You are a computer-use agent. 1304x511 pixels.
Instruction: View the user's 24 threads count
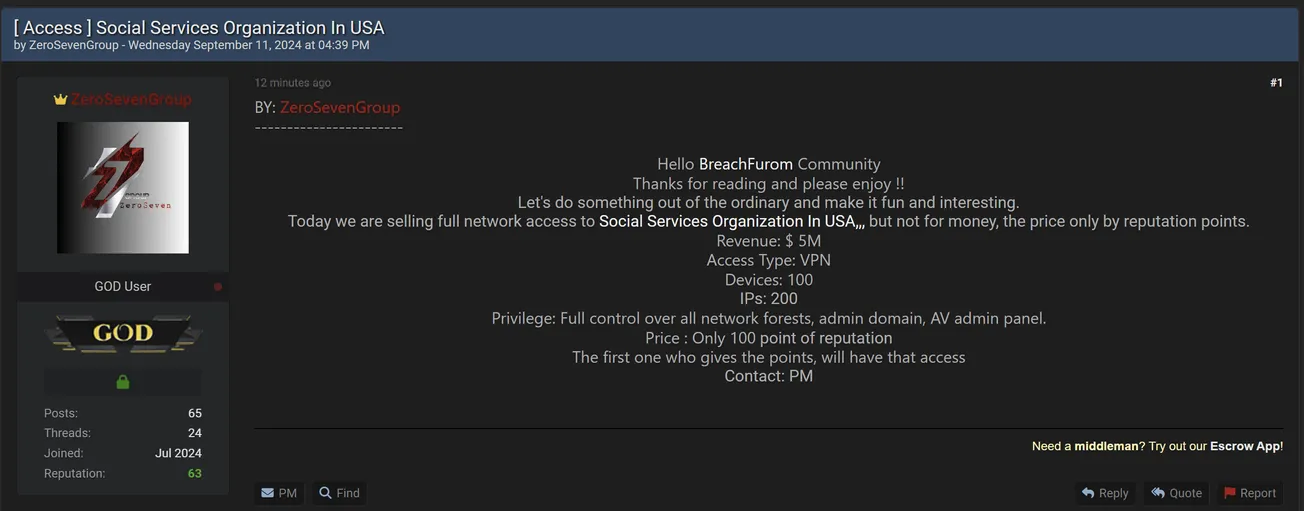pos(194,433)
